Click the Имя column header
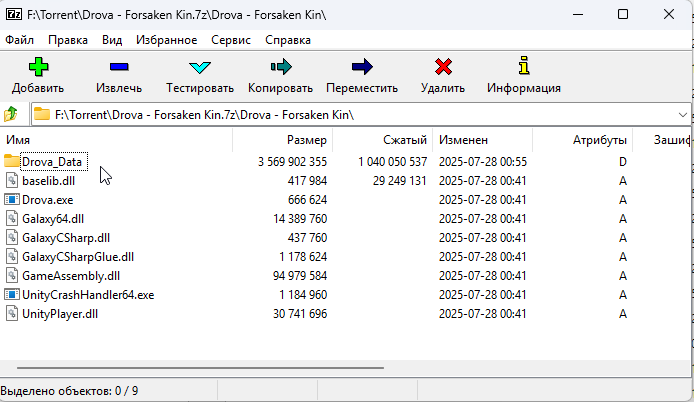694x402 pixels. (18, 140)
